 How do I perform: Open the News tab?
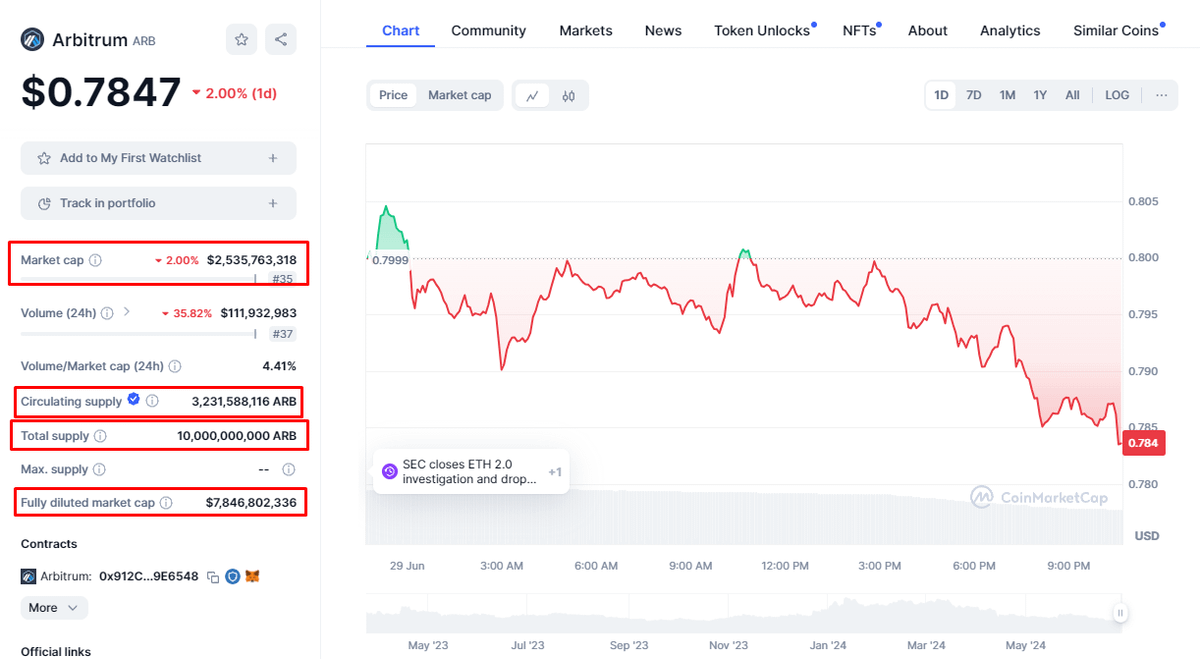click(x=663, y=30)
